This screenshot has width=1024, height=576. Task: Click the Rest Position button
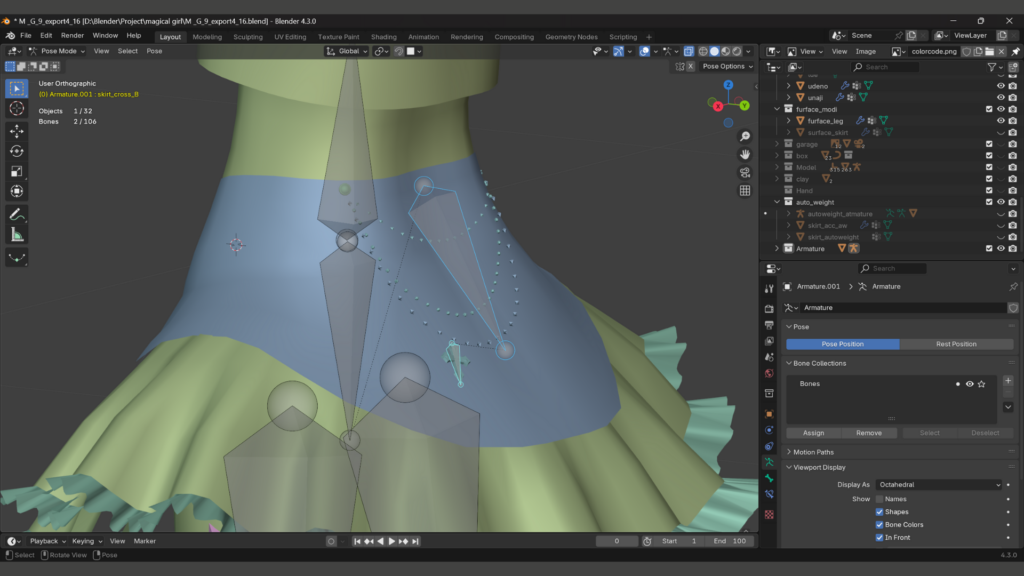[x=955, y=344]
